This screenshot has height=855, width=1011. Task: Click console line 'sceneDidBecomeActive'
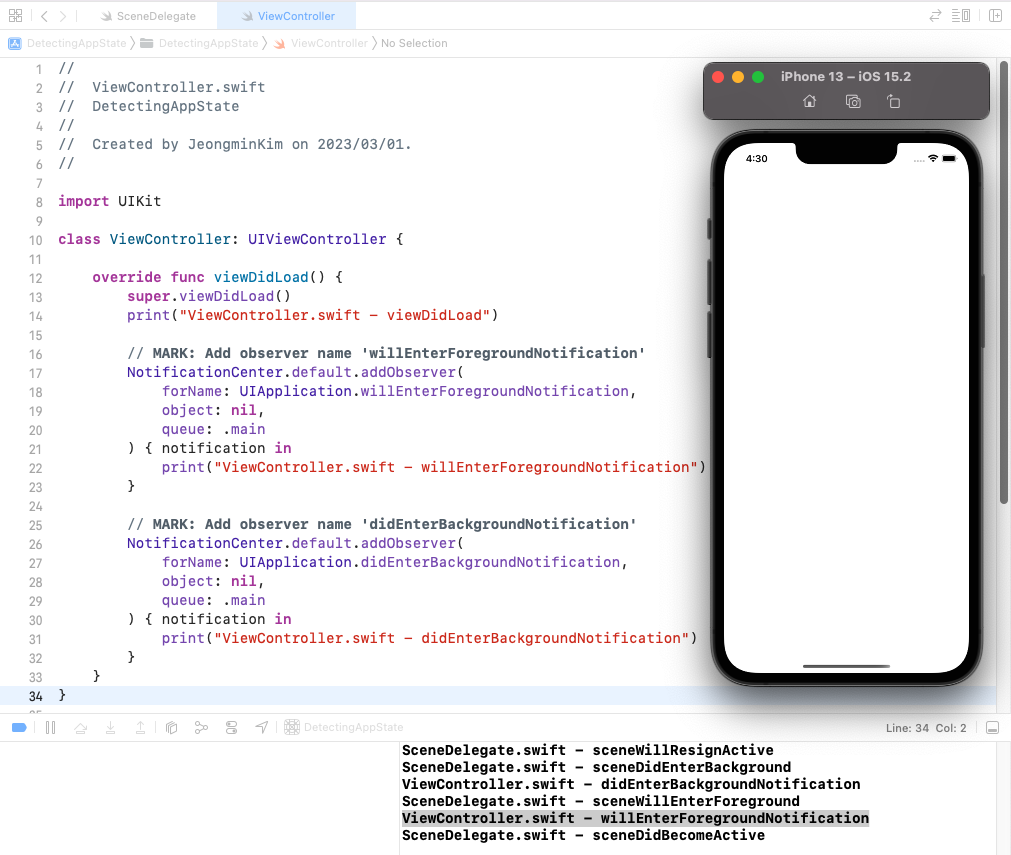[x=584, y=835]
